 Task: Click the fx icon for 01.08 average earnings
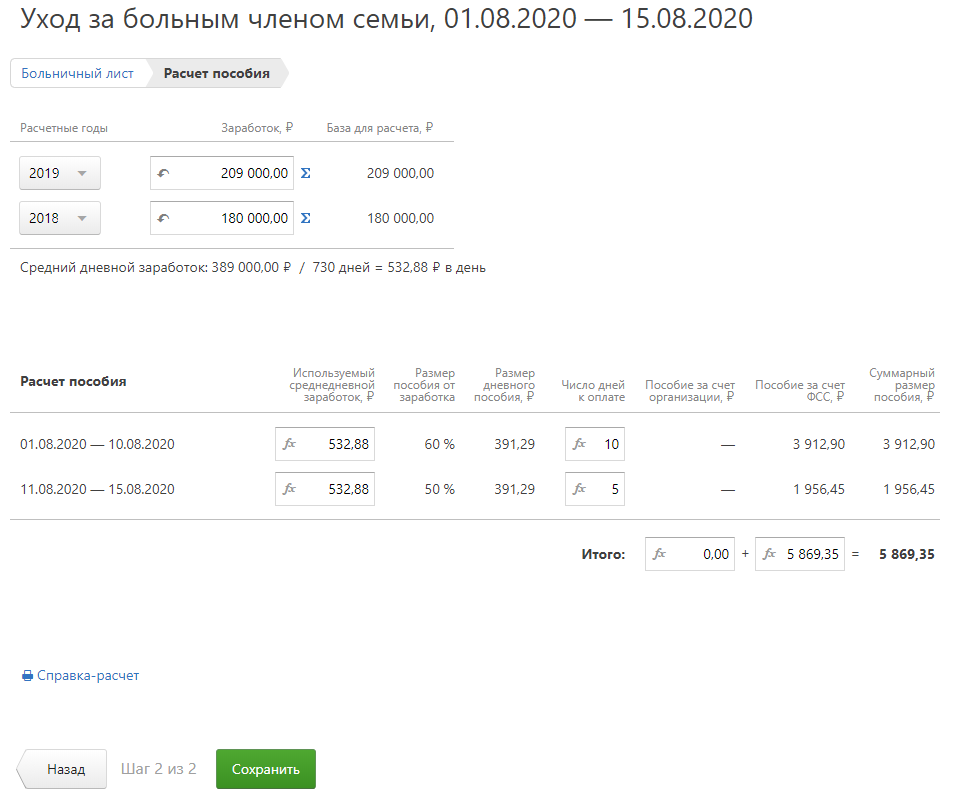point(289,444)
